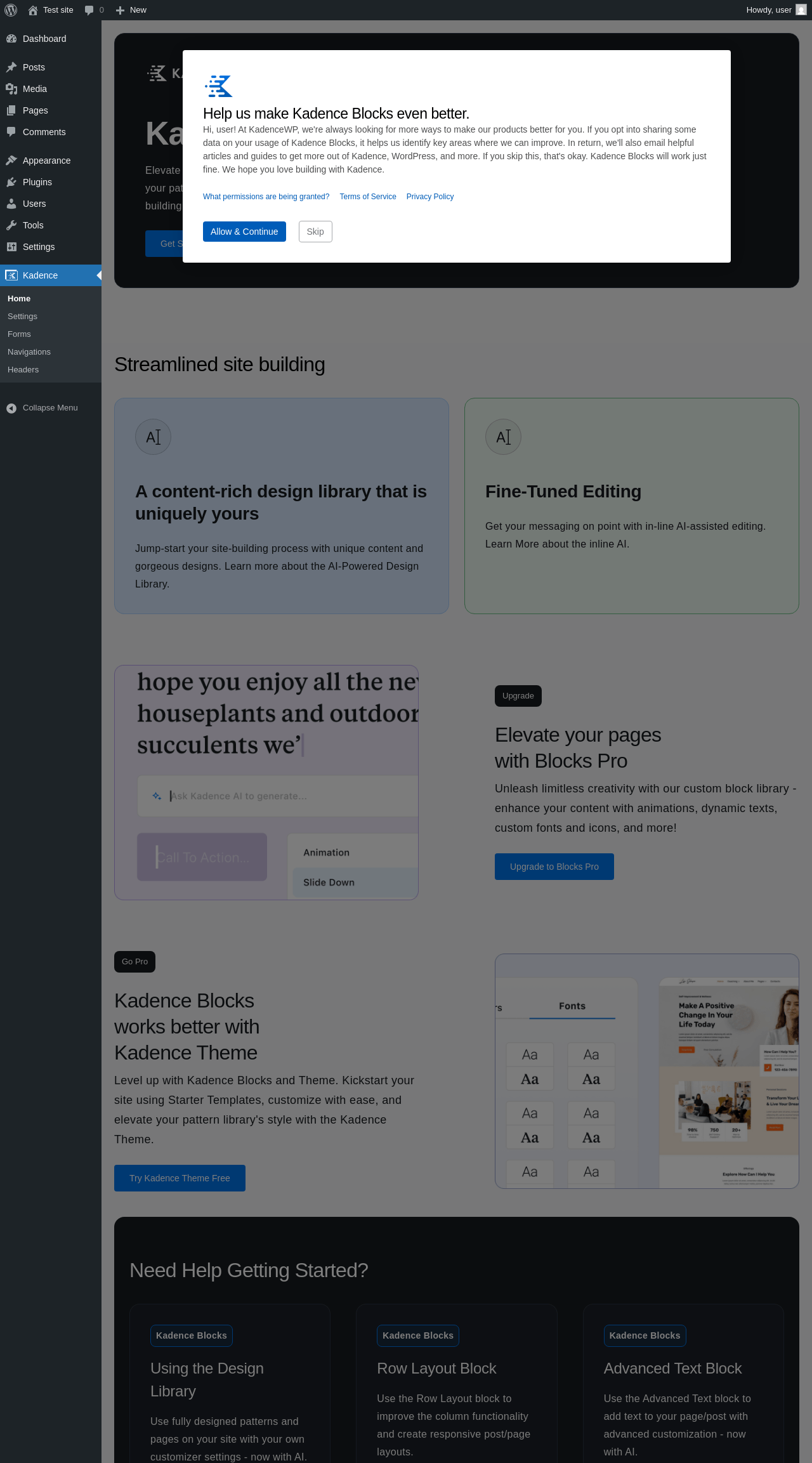Click the plus icon beside New
Screen dimensions: 812x1463
point(120,10)
